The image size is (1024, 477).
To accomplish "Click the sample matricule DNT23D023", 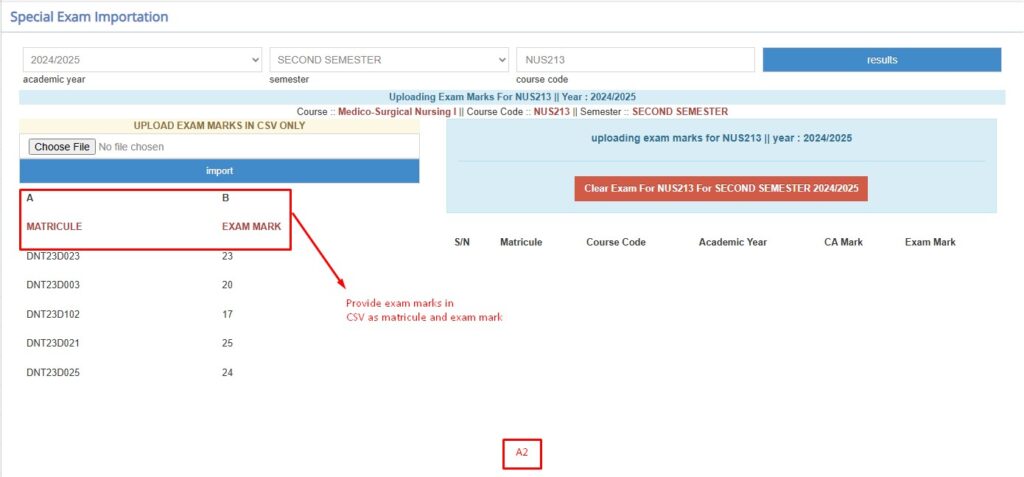I will coord(52,256).
